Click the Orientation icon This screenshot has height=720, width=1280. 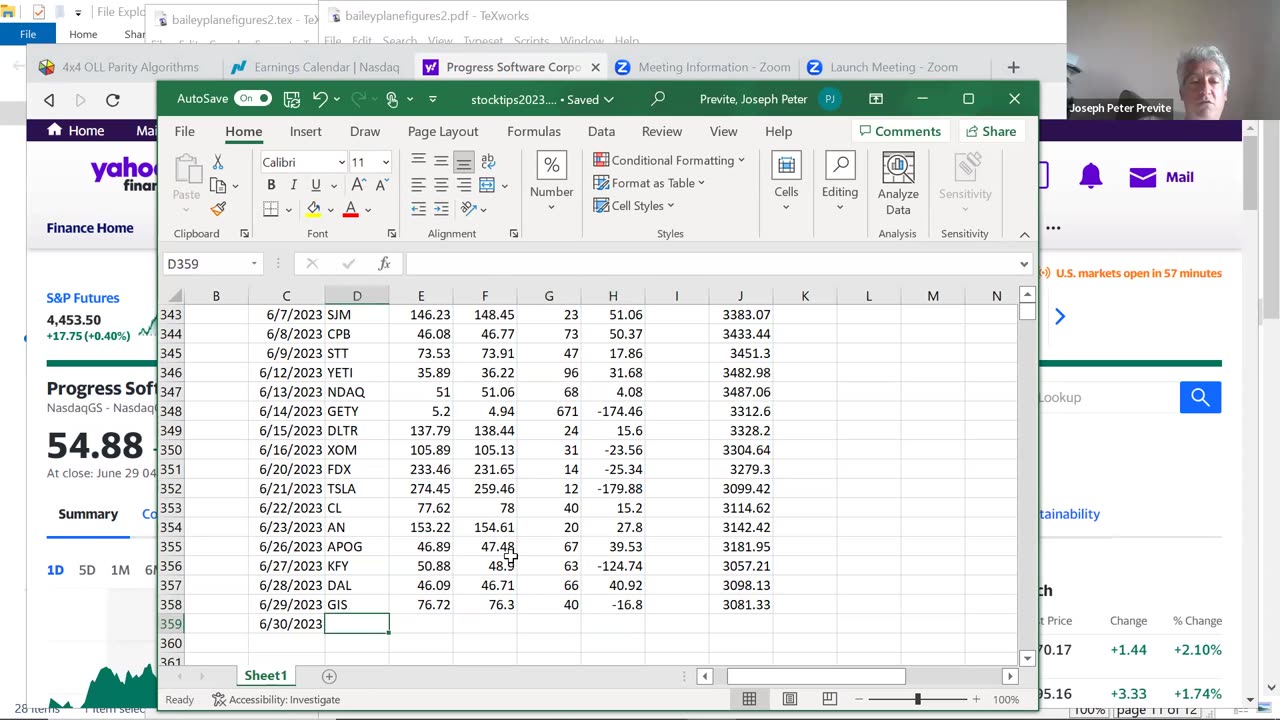[x=468, y=209]
